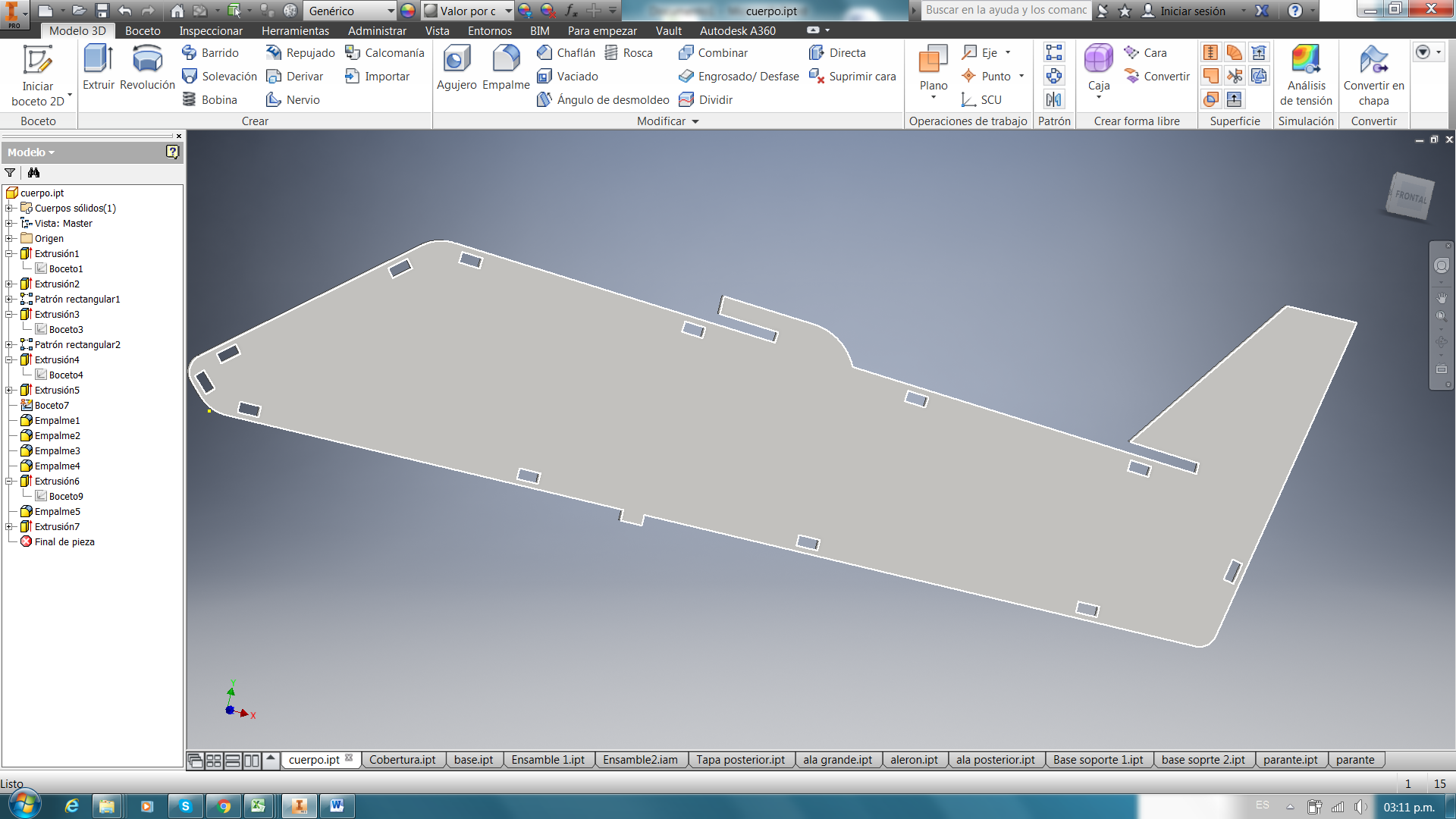
Task: Open the Herramientas ribbon tab
Action: (295, 31)
